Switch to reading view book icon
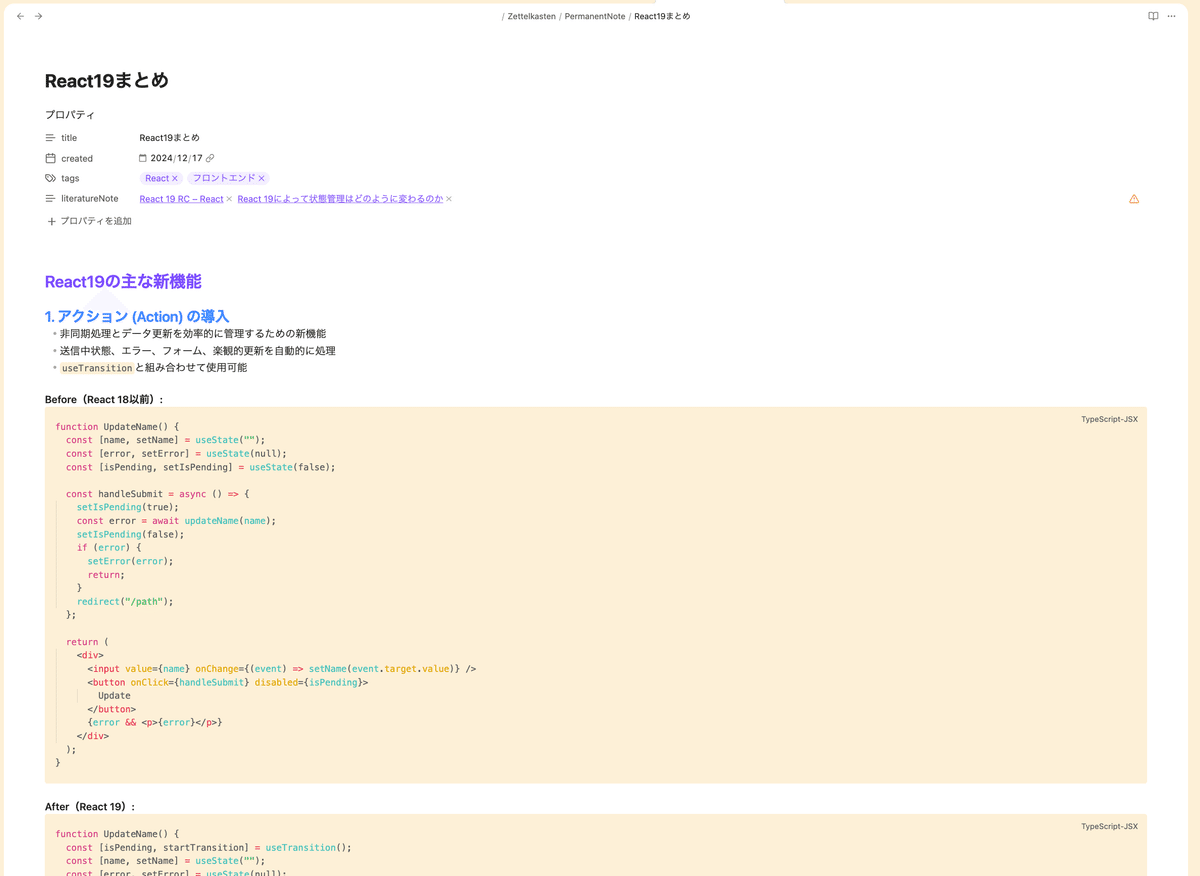This screenshot has width=1200, height=876. click(1153, 16)
